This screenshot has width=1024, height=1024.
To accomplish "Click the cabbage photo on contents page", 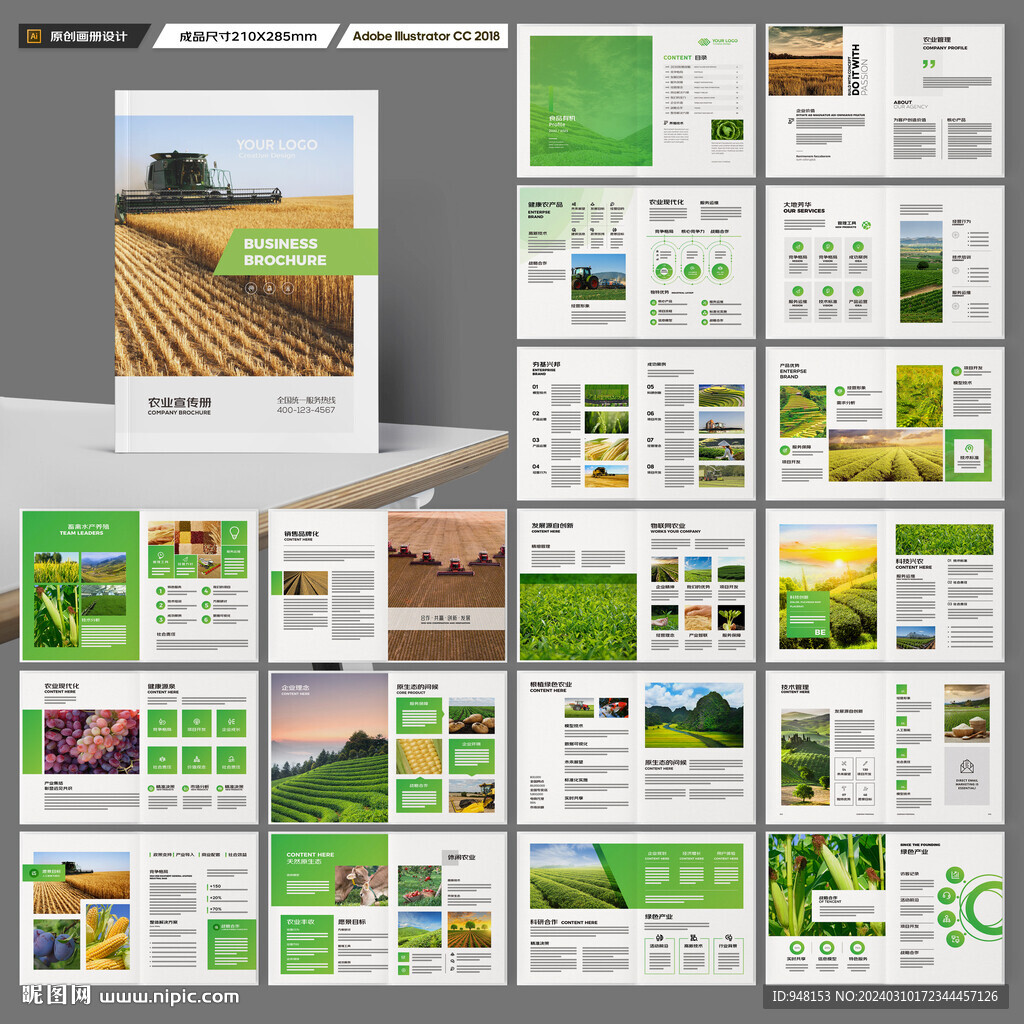I will point(727,130).
